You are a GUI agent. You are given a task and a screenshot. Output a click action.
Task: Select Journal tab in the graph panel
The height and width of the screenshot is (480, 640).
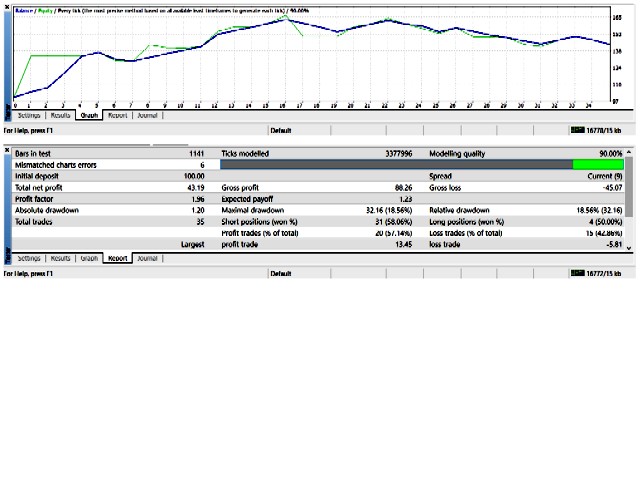point(147,116)
